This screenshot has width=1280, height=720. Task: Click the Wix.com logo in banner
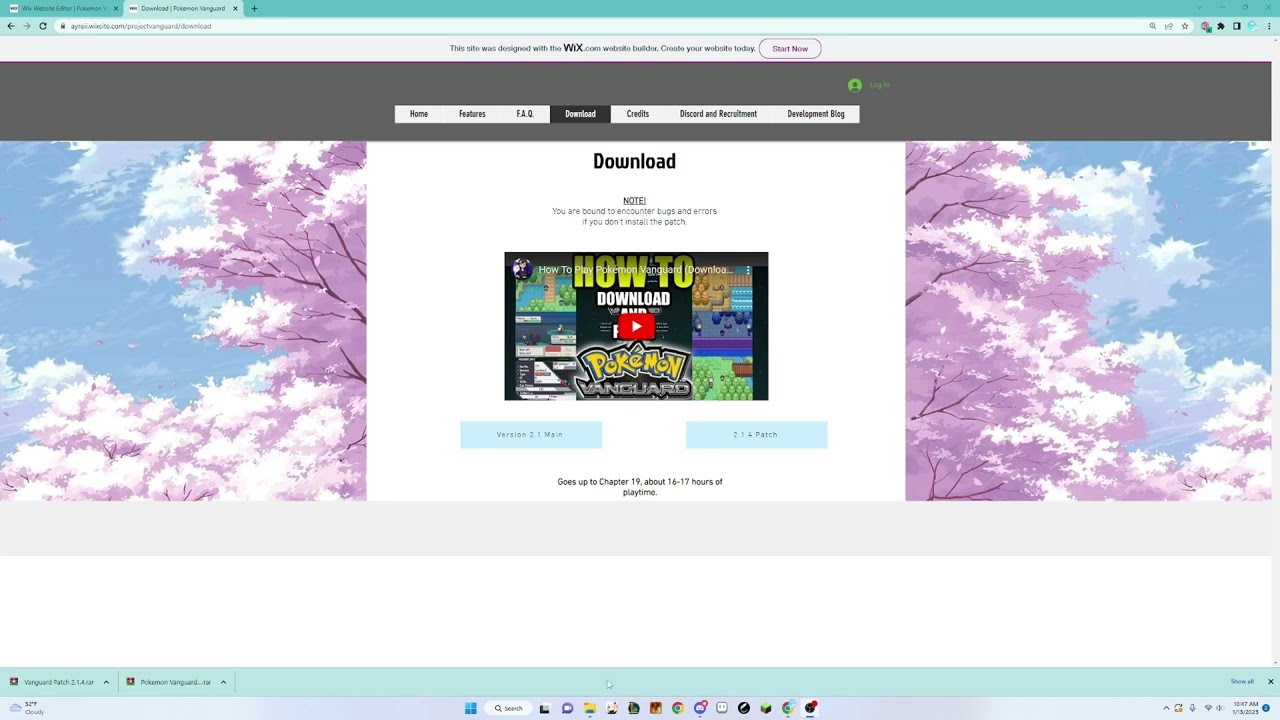pos(573,48)
